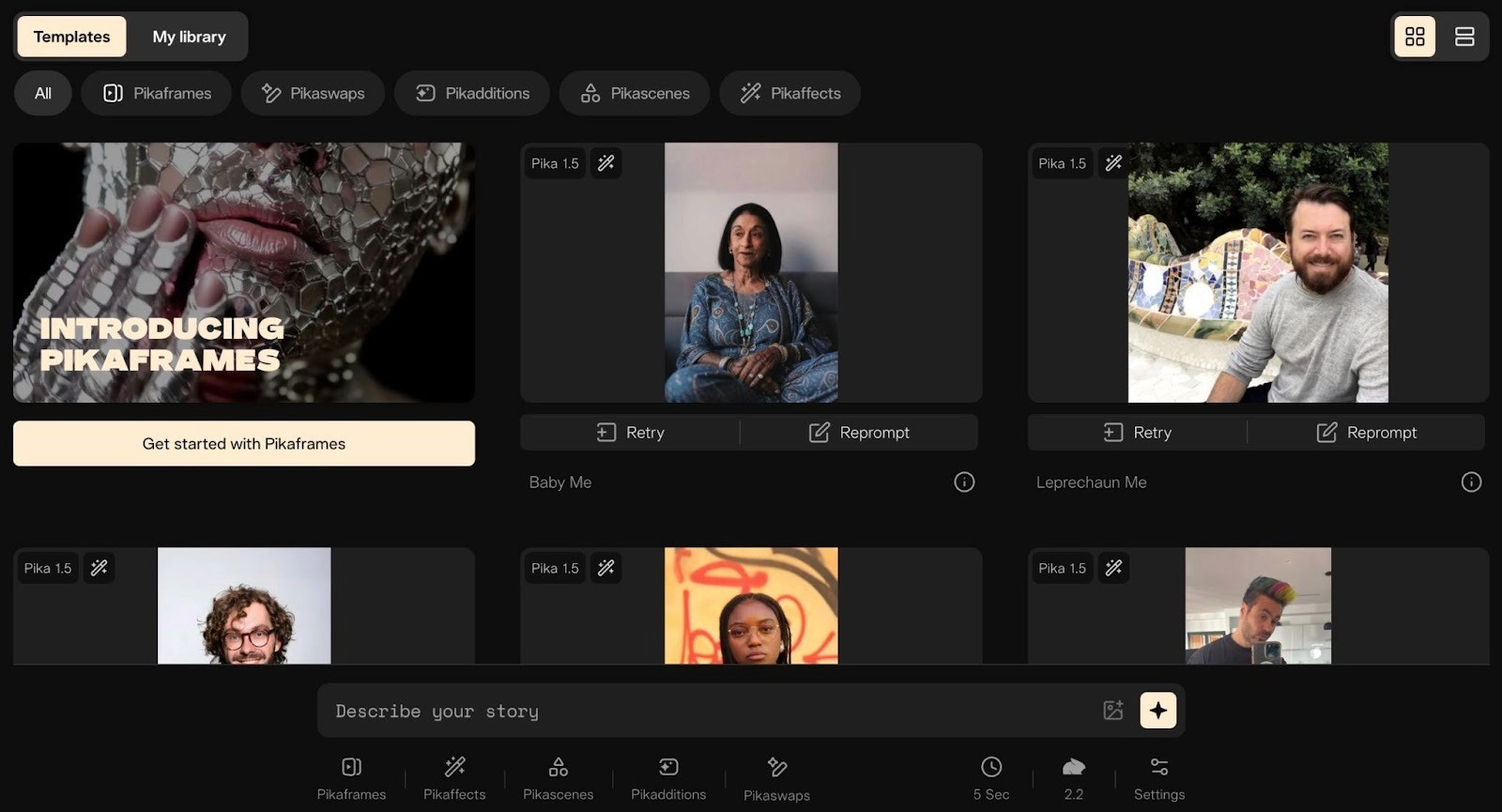Click Get started with Pikaframes button
The width and height of the screenshot is (1502, 812).
click(x=244, y=443)
